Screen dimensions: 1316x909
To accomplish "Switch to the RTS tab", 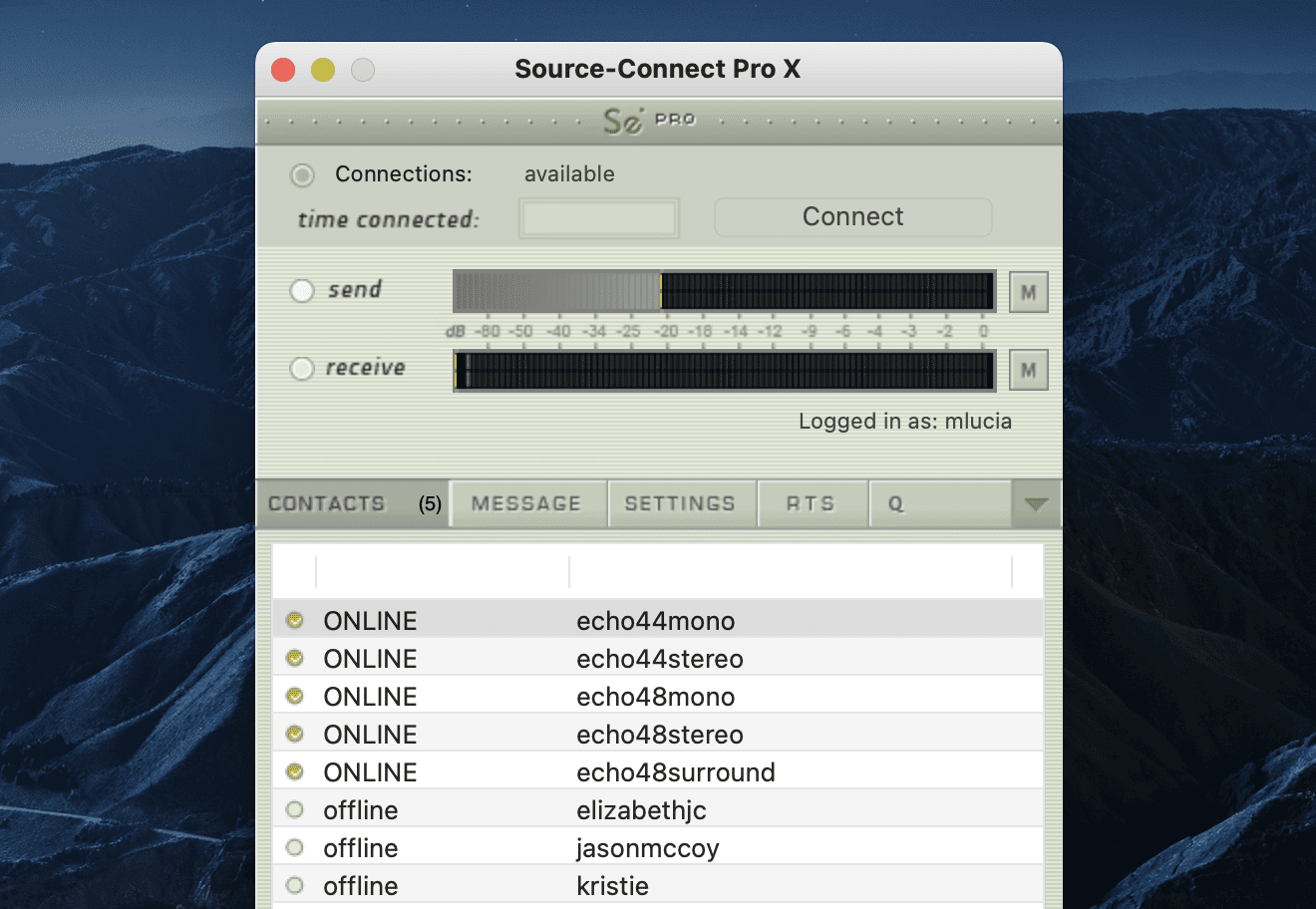I will [x=813, y=503].
